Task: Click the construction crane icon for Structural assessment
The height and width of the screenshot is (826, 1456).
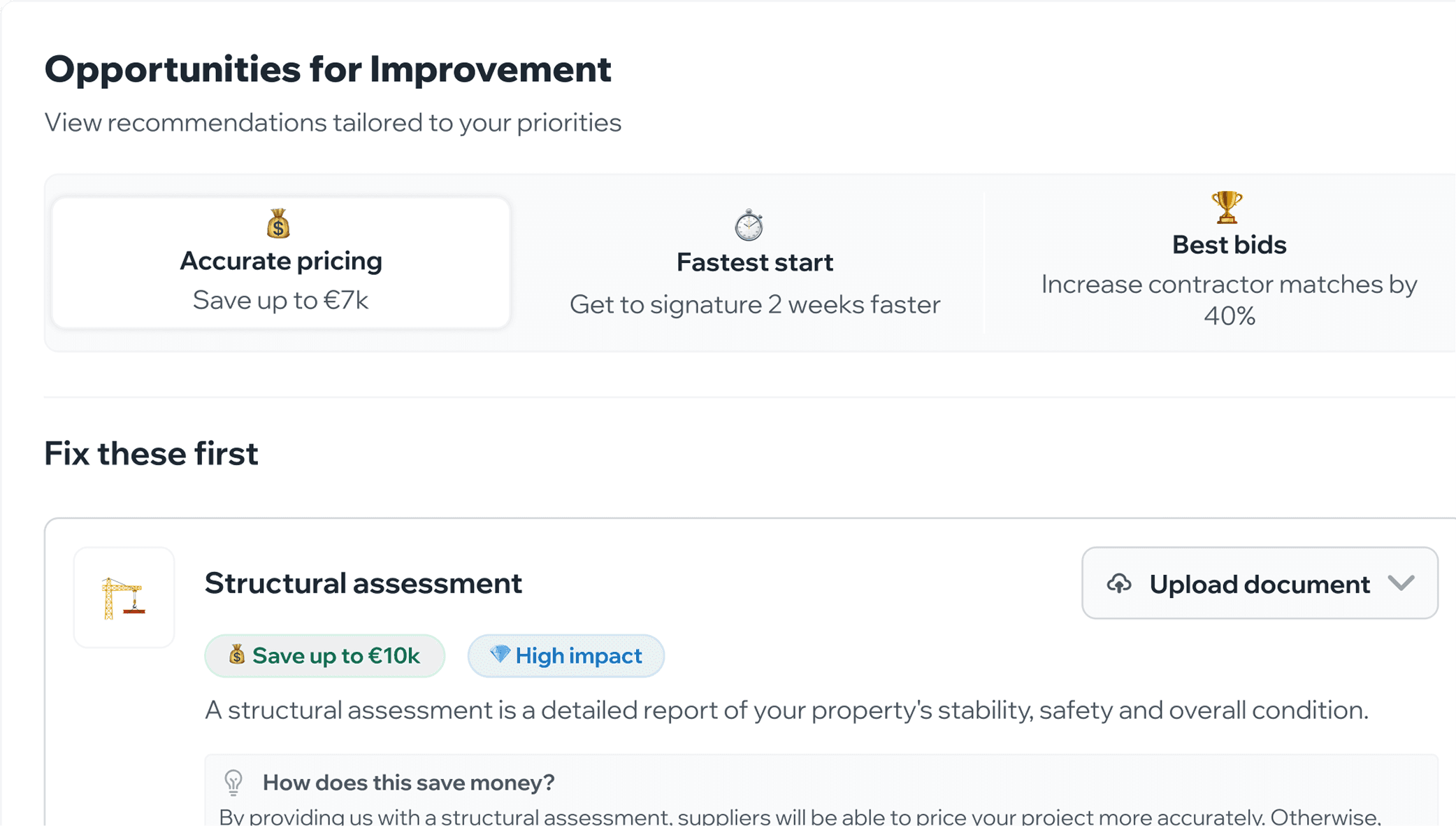Action: pyautogui.click(x=124, y=597)
